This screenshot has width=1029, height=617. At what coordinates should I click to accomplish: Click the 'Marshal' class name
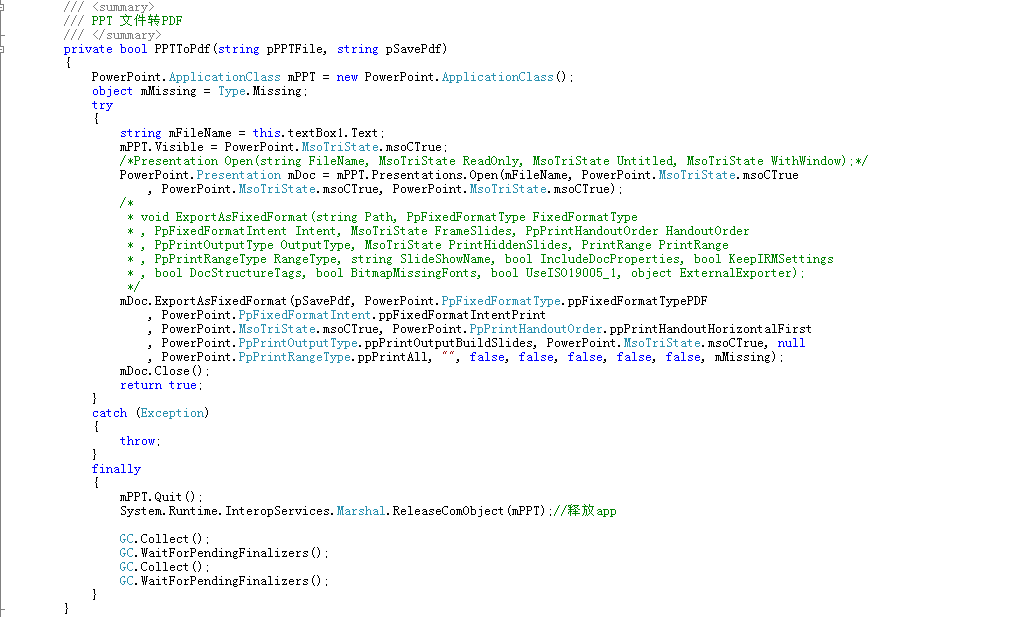[361, 511]
